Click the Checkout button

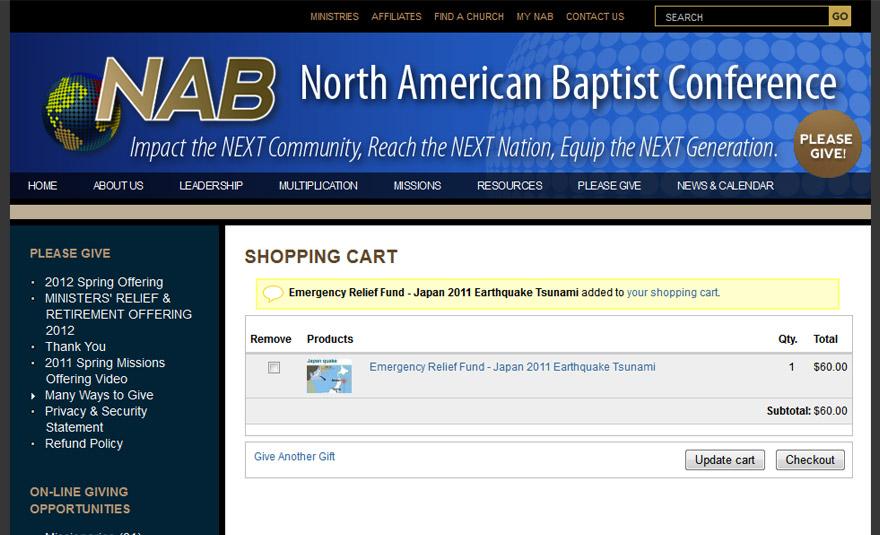pyautogui.click(x=810, y=460)
